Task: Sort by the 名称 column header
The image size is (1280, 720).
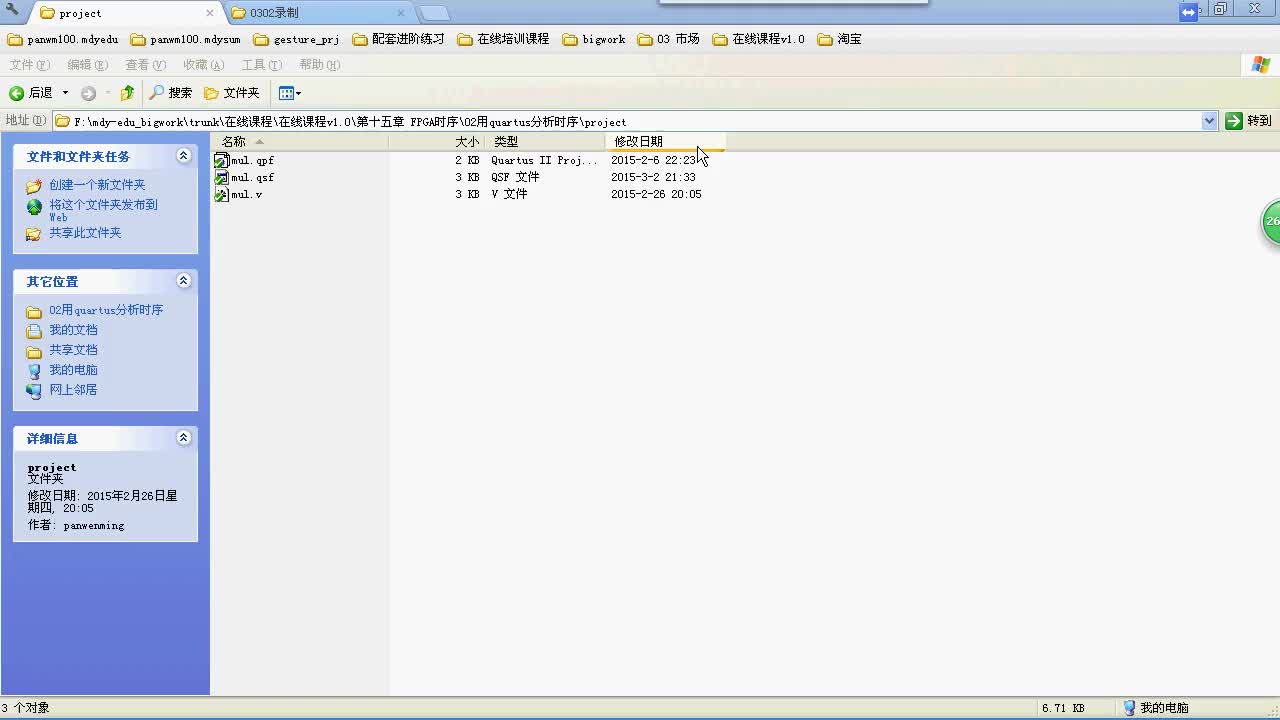Action: pyautogui.click(x=300, y=142)
